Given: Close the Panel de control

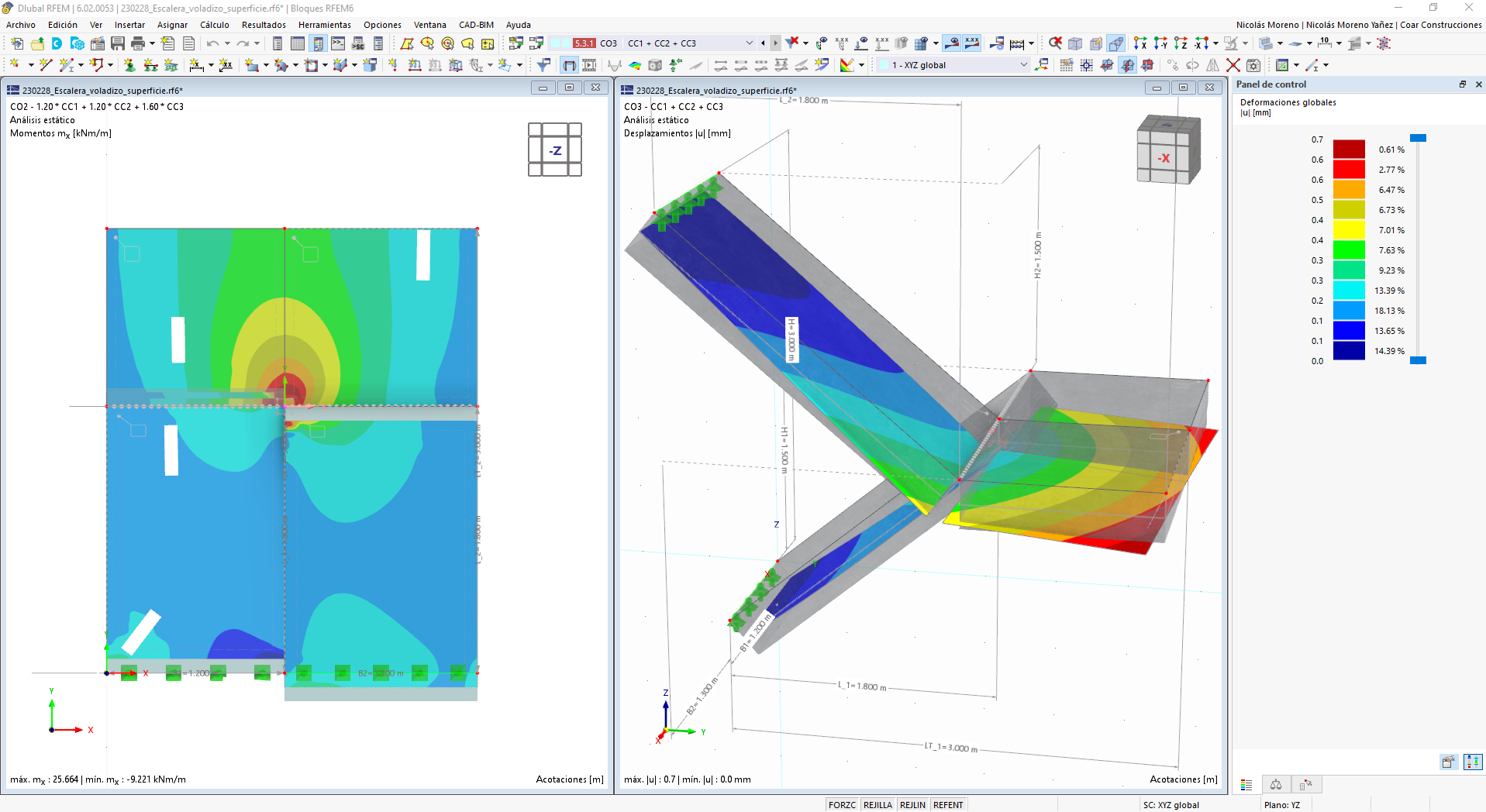Looking at the screenshot, I should 1478,84.
